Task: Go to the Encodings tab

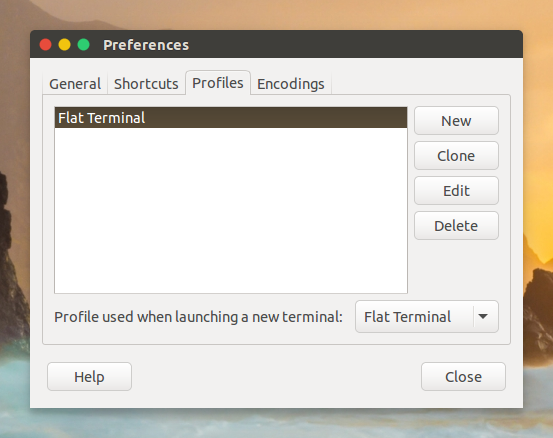Action: click(291, 84)
